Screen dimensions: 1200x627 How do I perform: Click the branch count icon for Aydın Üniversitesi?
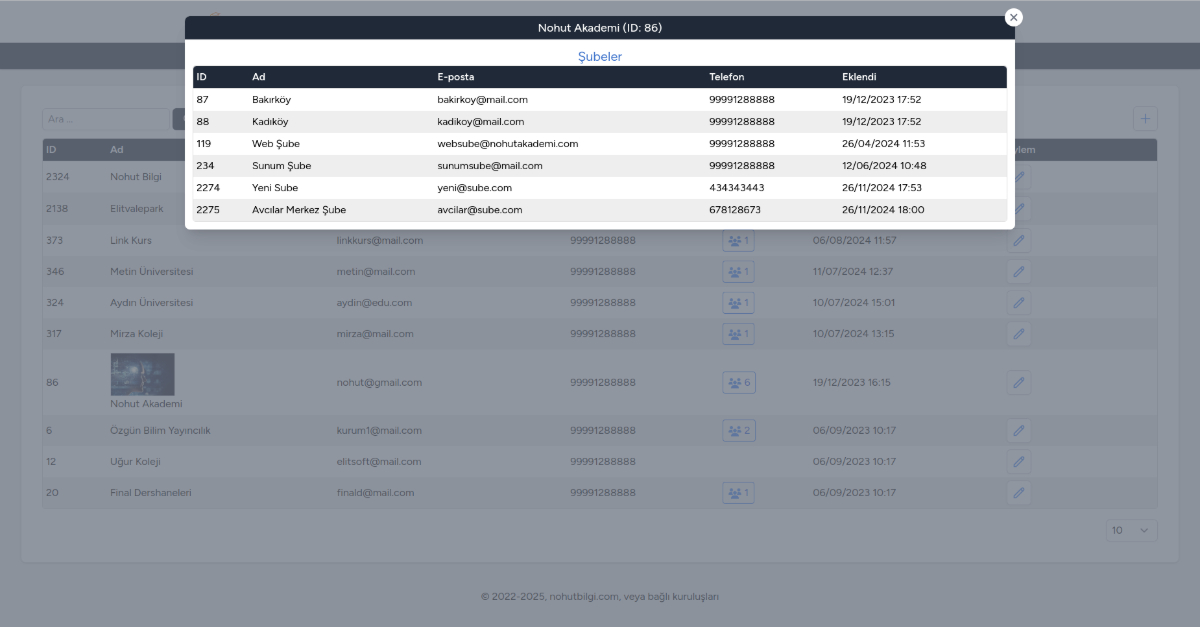(739, 303)
